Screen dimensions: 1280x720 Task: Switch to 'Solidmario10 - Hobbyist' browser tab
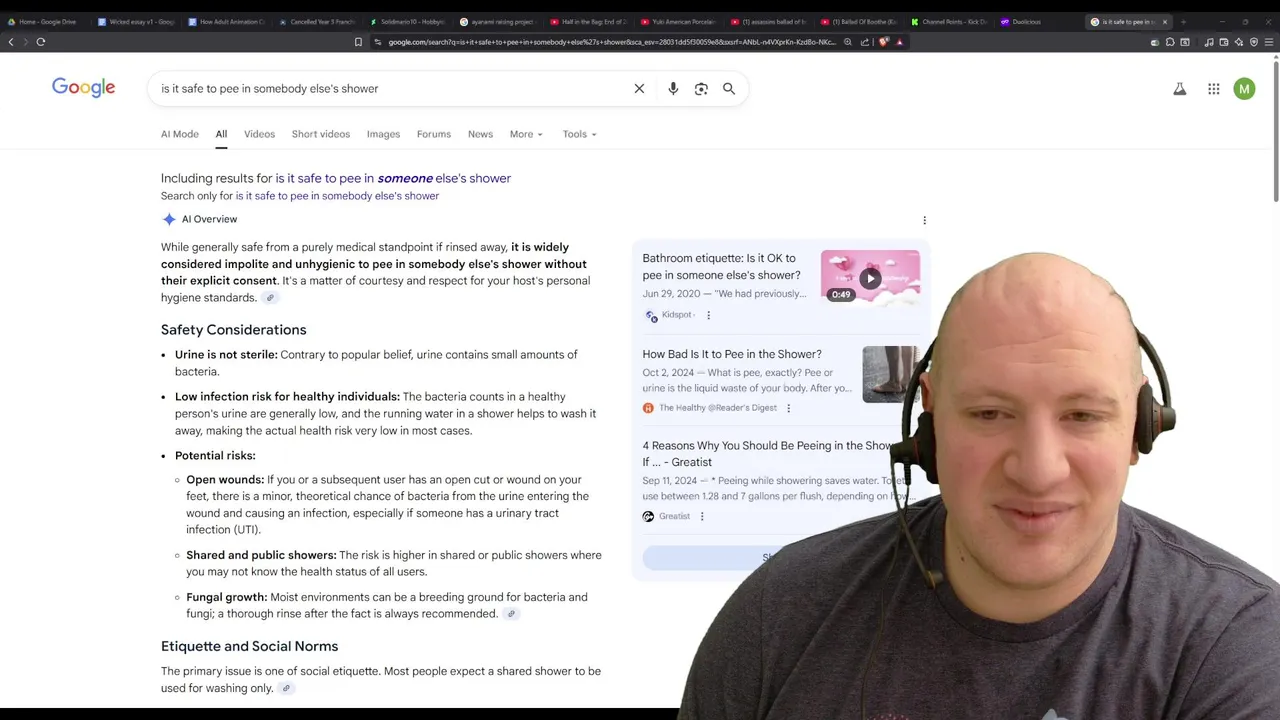tap(407, 22)
